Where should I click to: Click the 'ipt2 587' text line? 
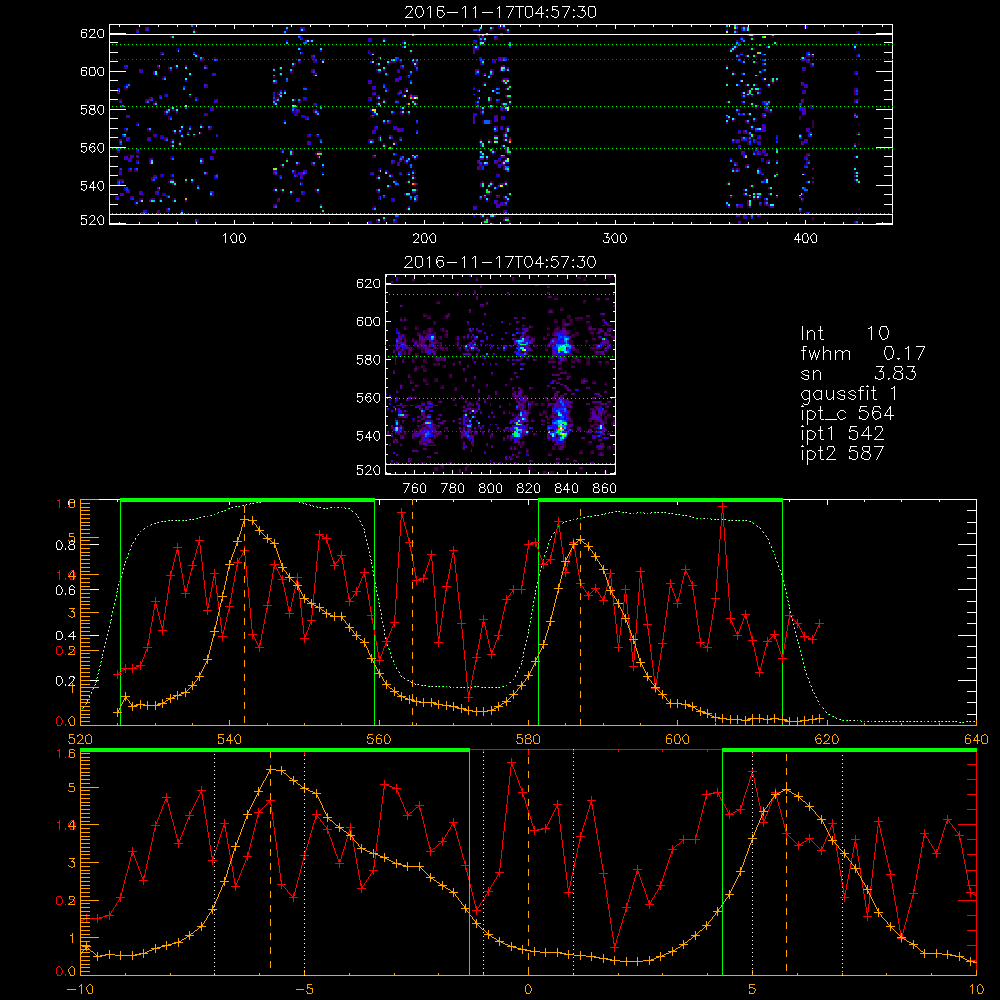842,453
